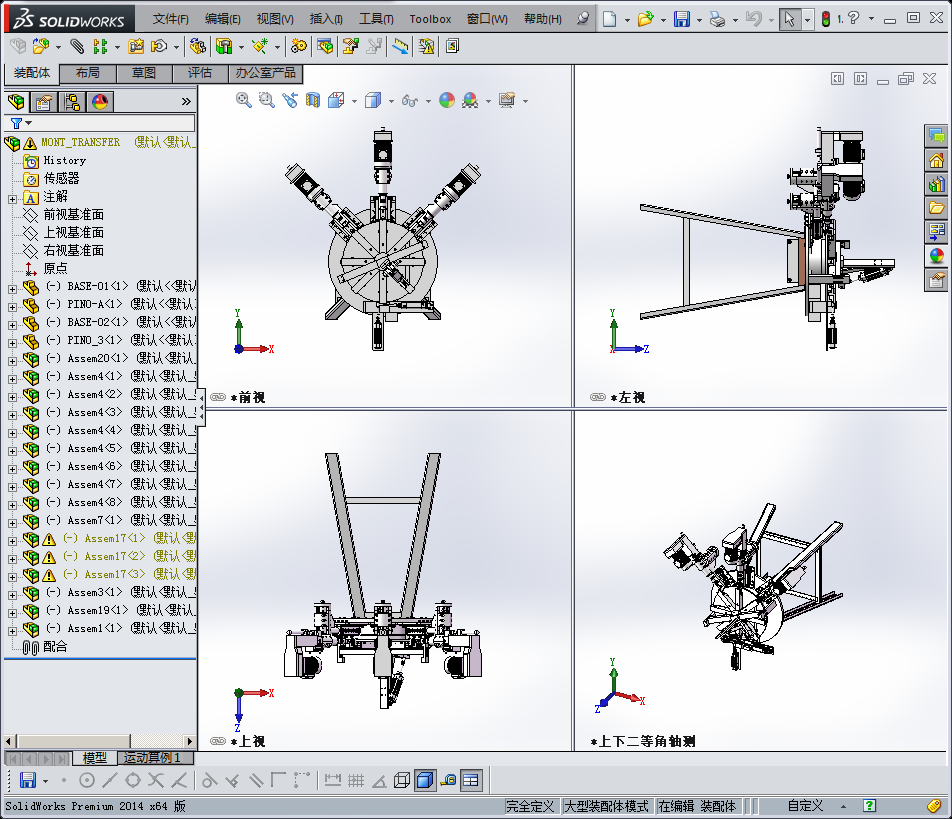This screenshot has height=819, width=952.
Task: Switch to the 运动算例1 bottom tab
Action: (x=152, y=758)
